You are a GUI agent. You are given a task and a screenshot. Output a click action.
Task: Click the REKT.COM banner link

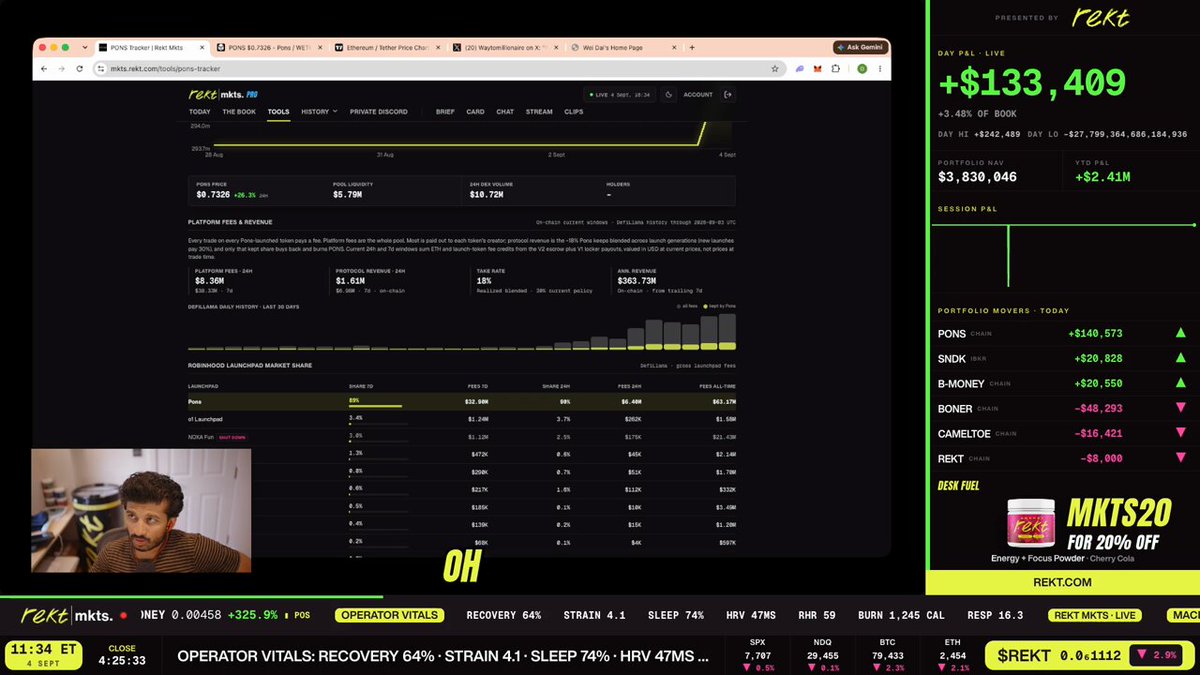coord(1062,582)
